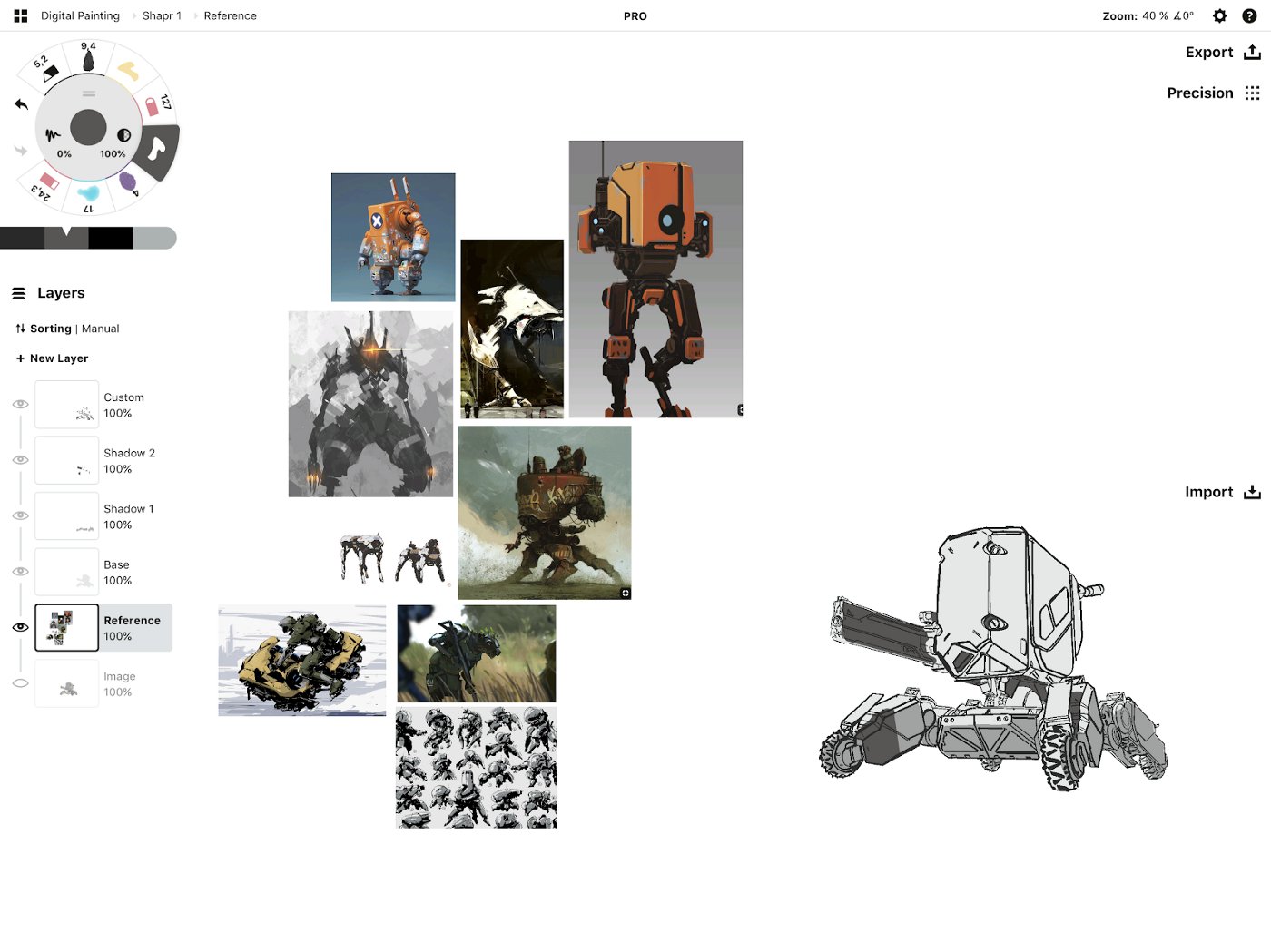The width and height of the screenshot is (1271, 952).
Task: Open the Digital Painting breadcrumb
Action: pos(80,15)
